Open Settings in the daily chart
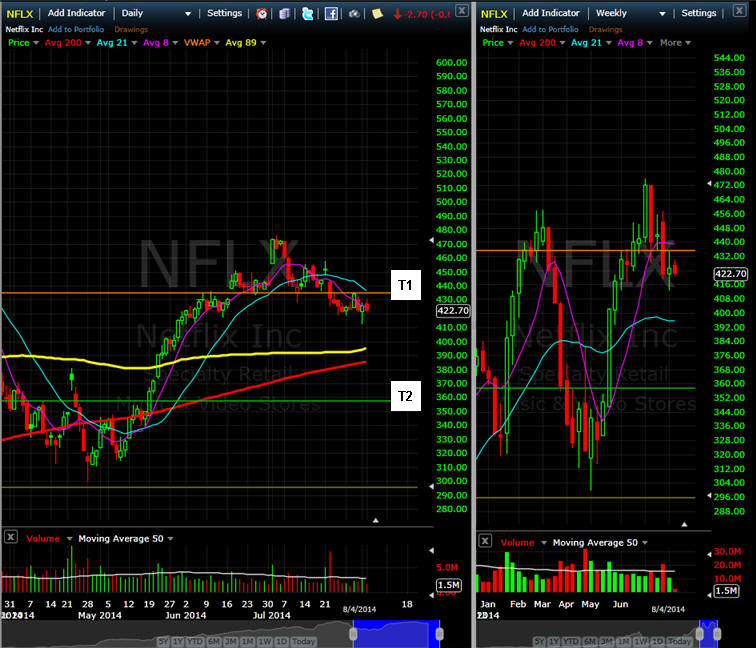Viewport: 756px width, 648px height. point(224,13)
